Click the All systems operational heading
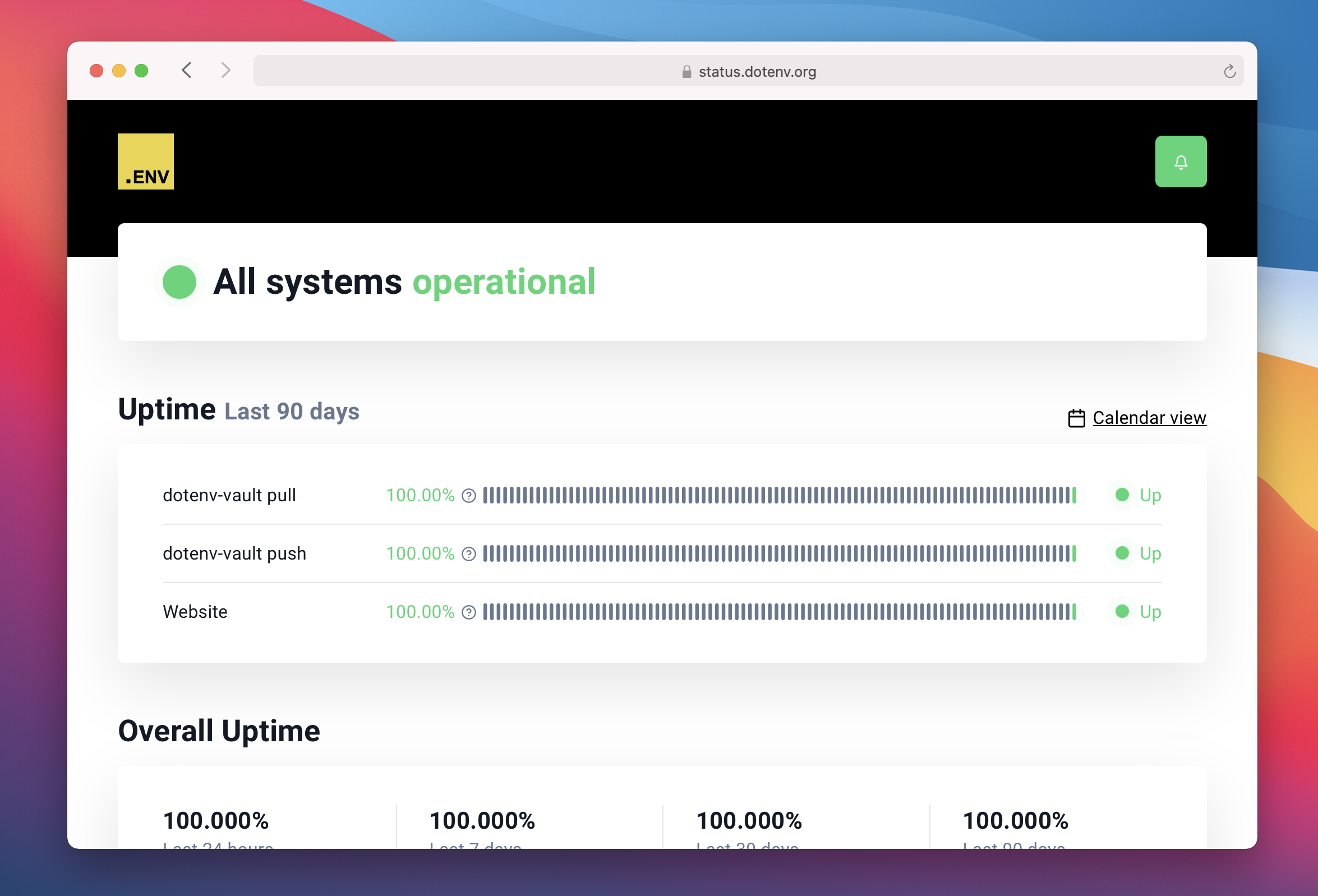This screenshot has height=896, width=1318. [404, 283]
